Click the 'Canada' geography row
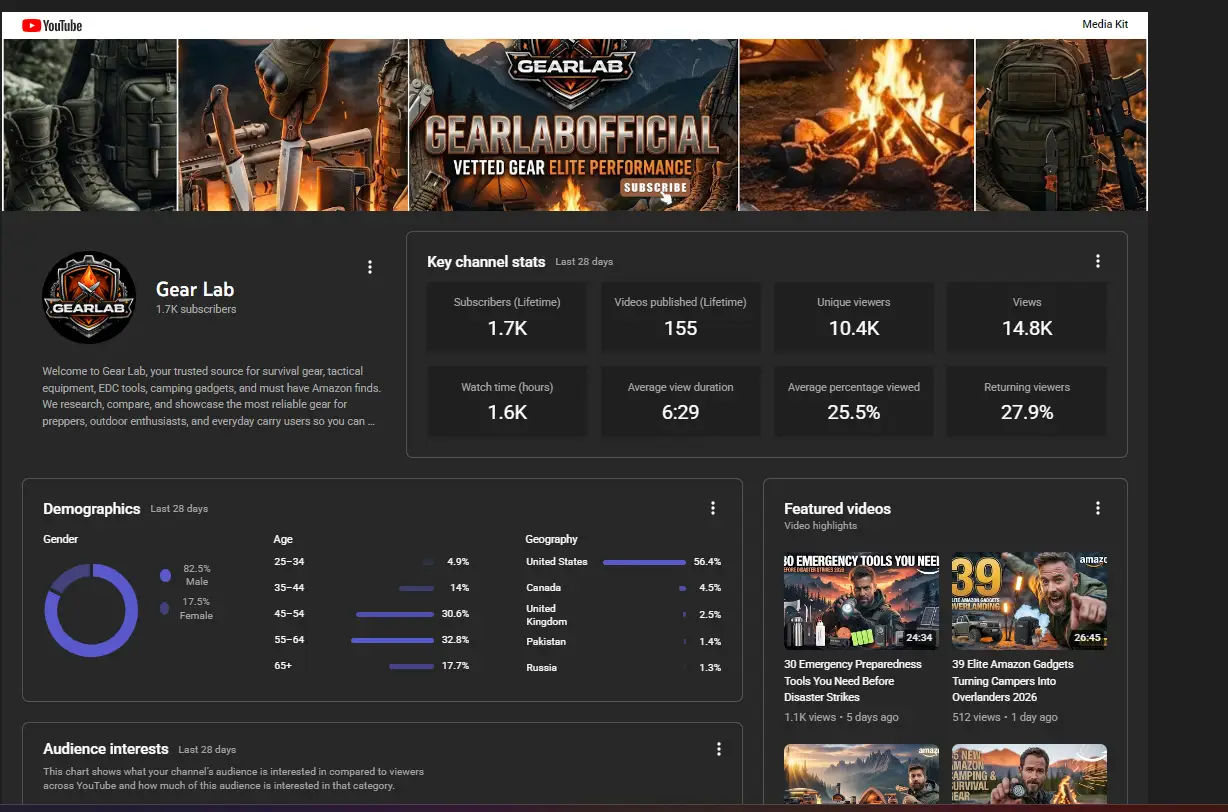 click(623, 588)
